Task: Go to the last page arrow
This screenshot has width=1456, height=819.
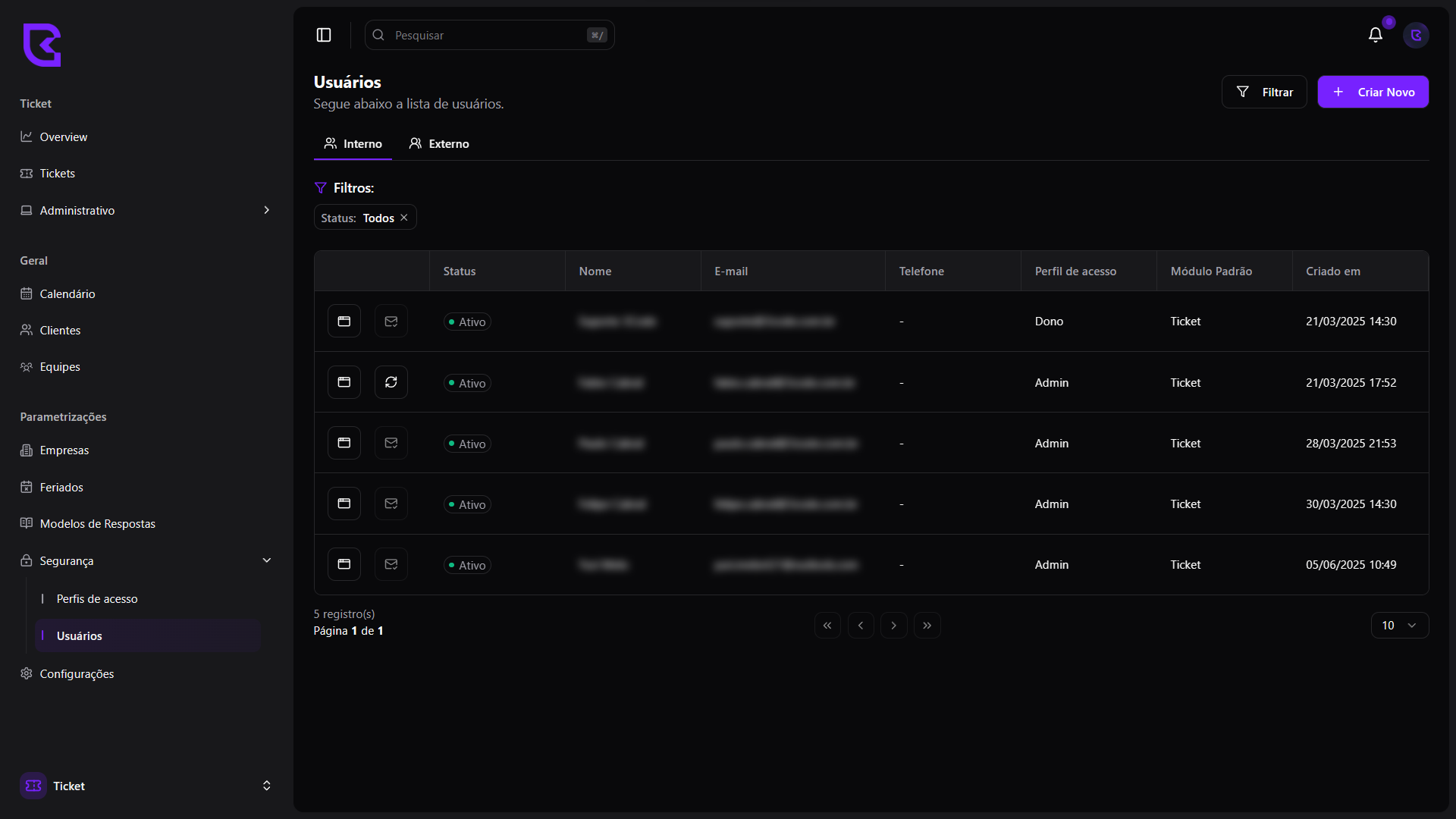Action: [x=927, y=626]
